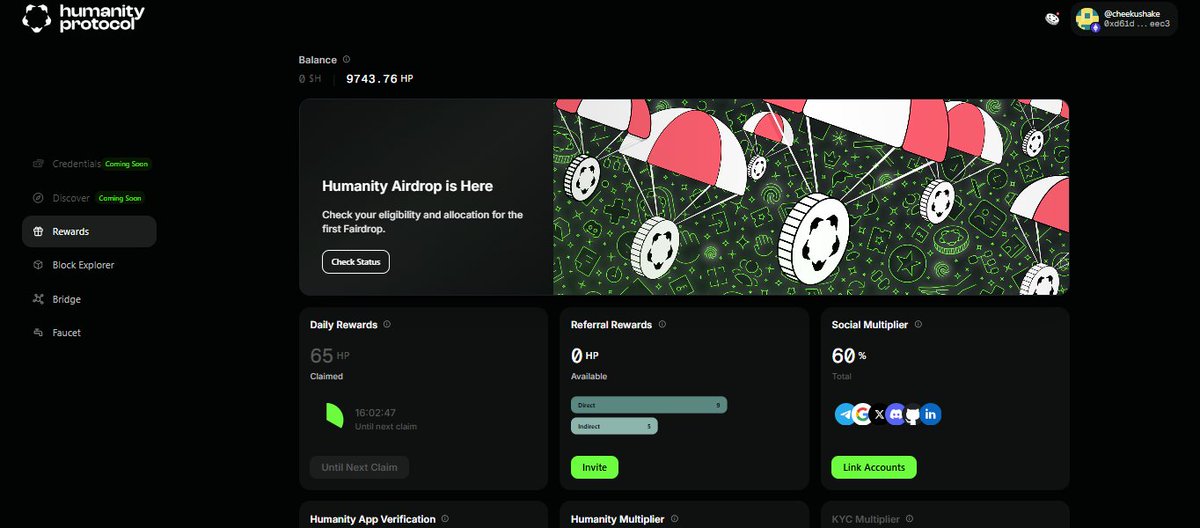The width and height of the screenshot is (1200, 528).
Task: Click the info icon beside Daily Rewards
Action: (x=387, y=324)
